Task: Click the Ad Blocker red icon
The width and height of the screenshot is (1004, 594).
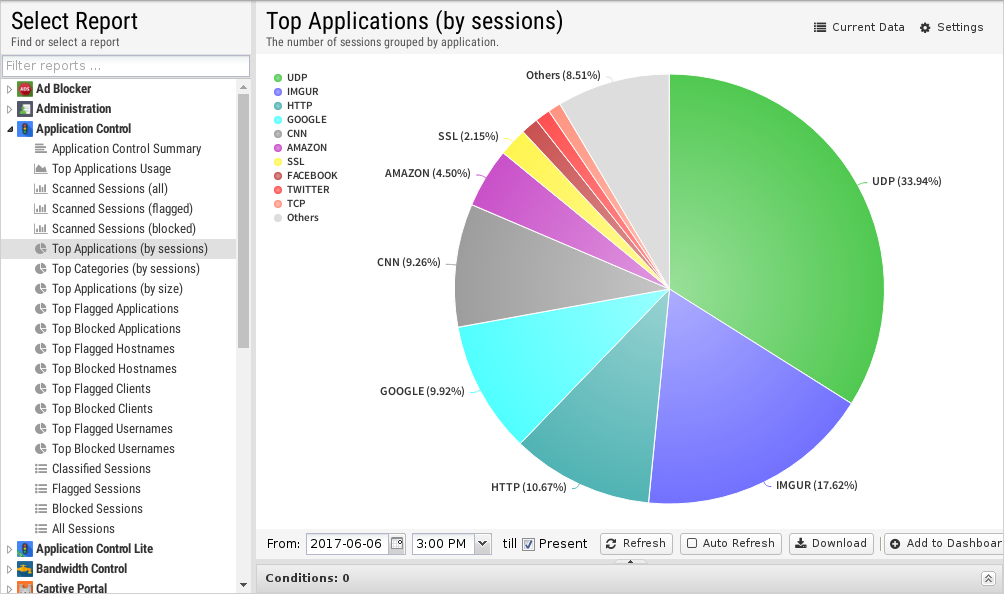Action: tap(25, 89)
